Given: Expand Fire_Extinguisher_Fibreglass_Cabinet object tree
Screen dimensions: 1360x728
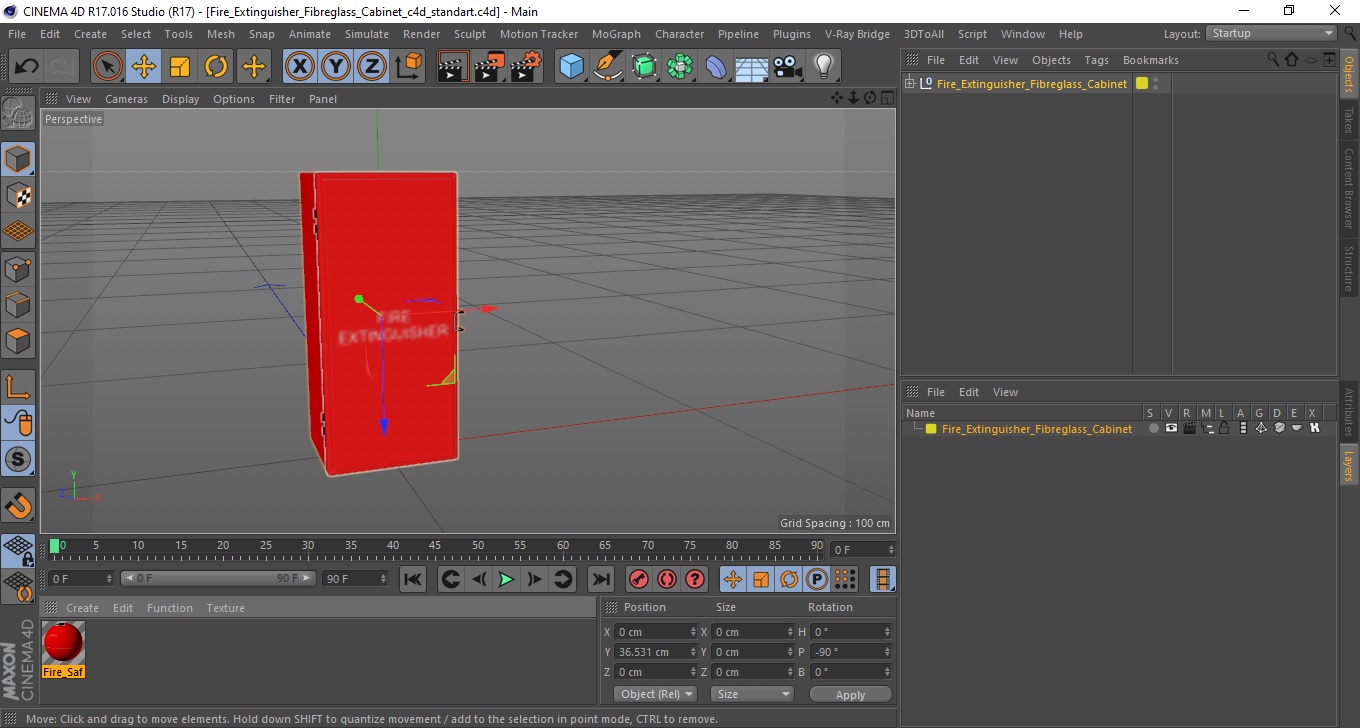Looking at the screenshot, I should click(x=910, y=84).
